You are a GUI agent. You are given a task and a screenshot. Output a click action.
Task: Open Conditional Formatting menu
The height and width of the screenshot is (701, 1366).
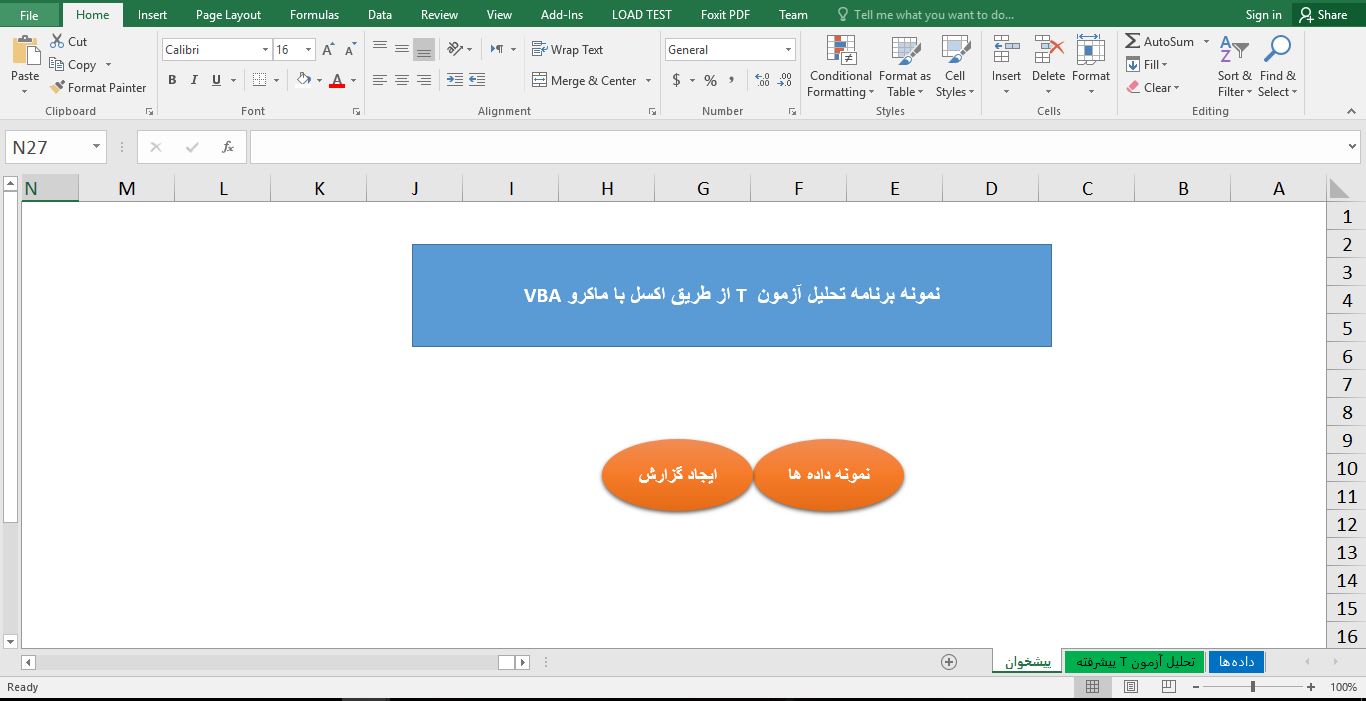[x=840, y=67]
